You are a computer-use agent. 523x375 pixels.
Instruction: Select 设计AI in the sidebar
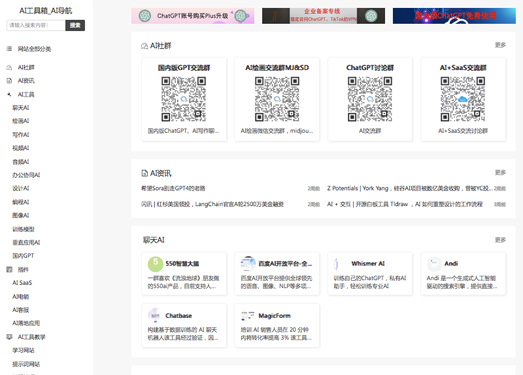tap(21, 188)
